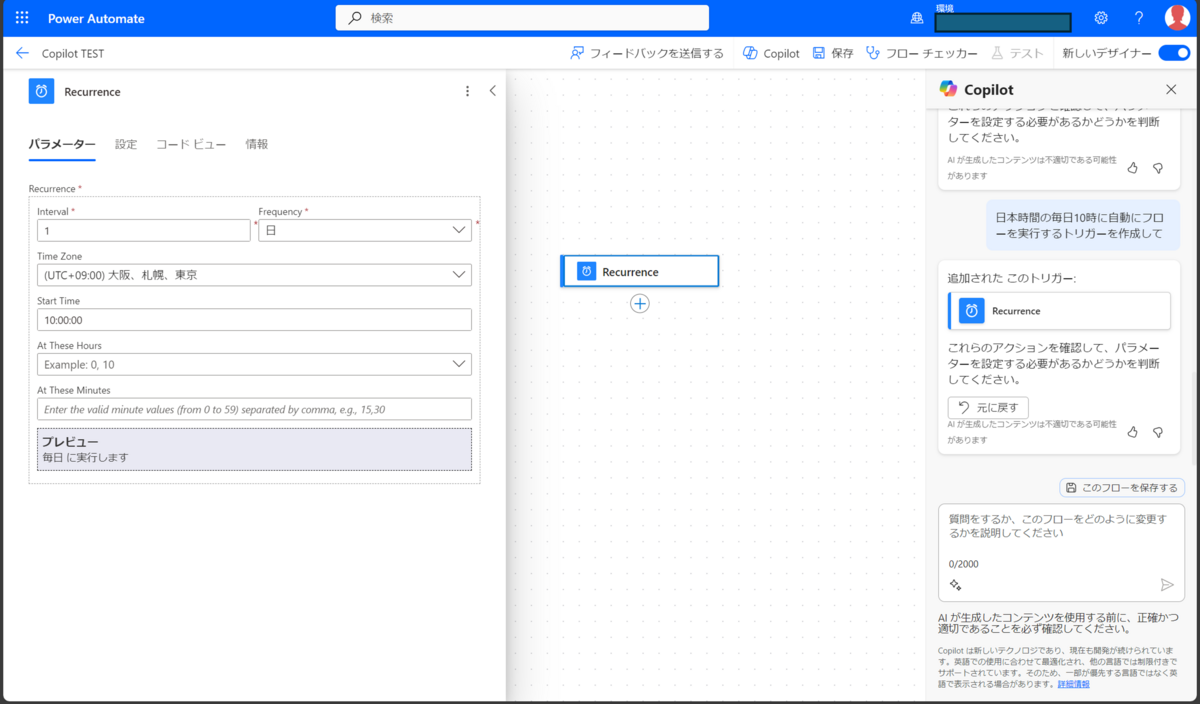Image resolution: width=1200 pixels, height=704 pixels.
Task: Select the Recurrence trigger card on canvas
Action: [x=640, y=271]
